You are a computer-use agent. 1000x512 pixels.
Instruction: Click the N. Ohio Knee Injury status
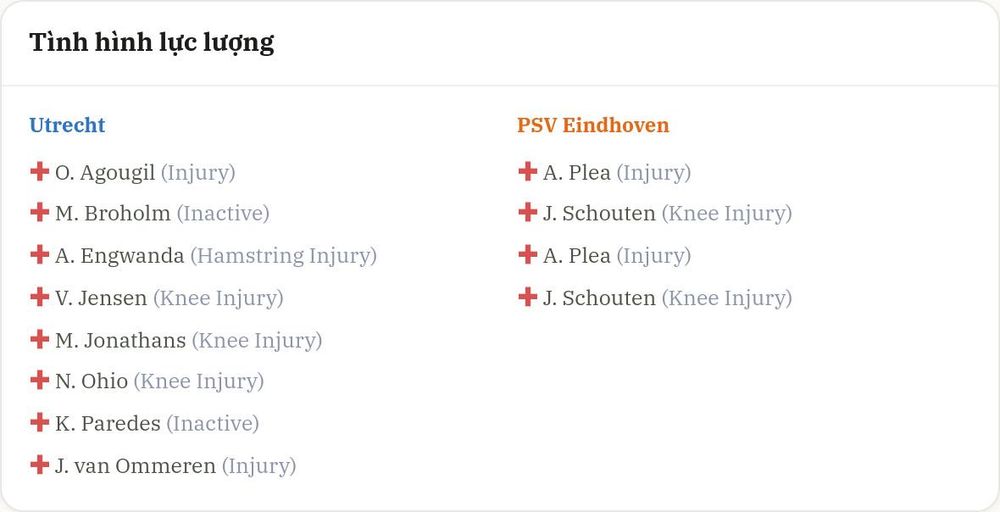pos(198,382)
